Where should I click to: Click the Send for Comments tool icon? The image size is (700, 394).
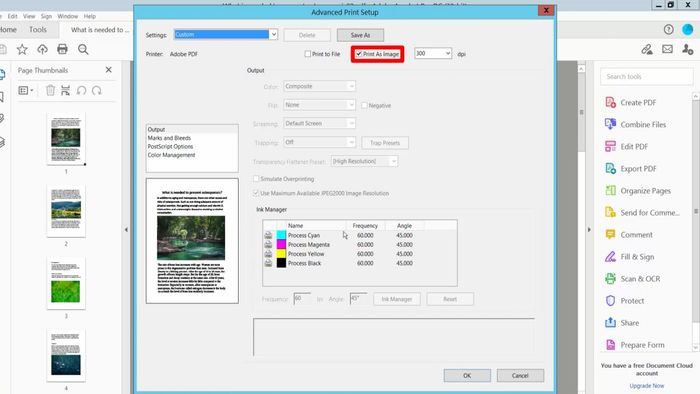click(x=610, y=212)
